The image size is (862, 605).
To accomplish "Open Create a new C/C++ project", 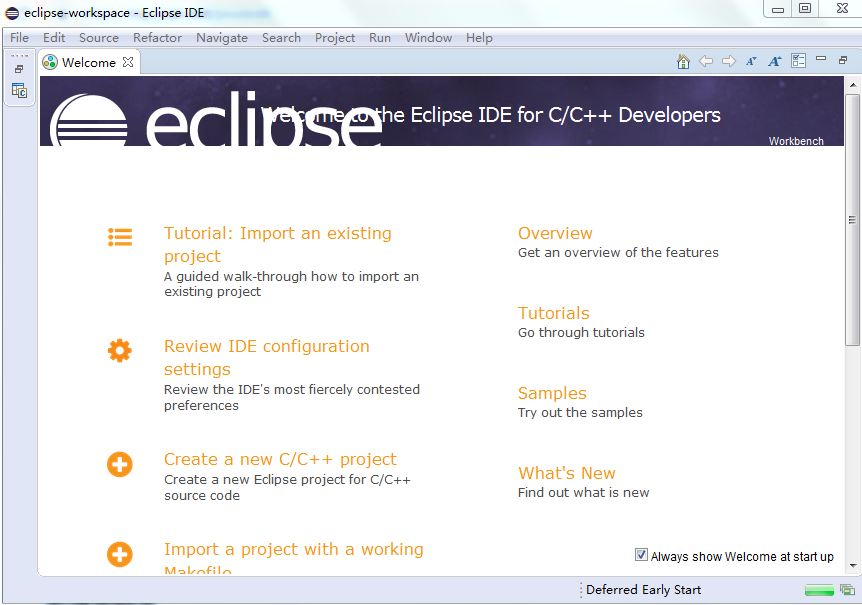I will click(x=280, y=459).
